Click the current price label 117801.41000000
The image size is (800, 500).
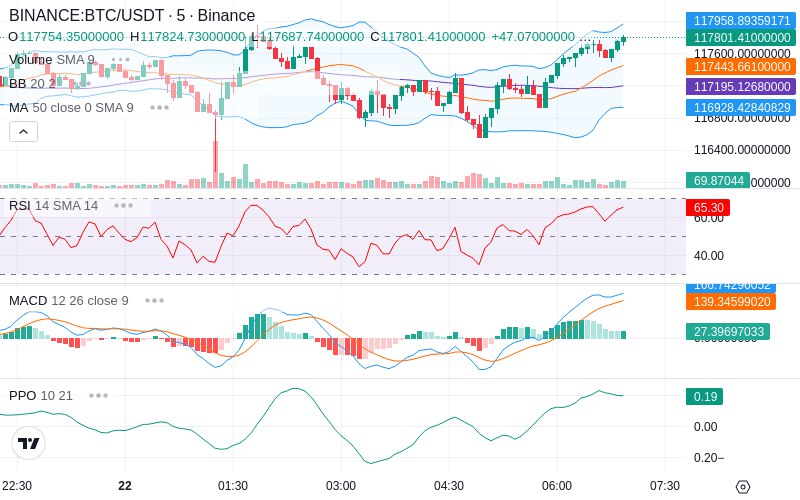741,37
